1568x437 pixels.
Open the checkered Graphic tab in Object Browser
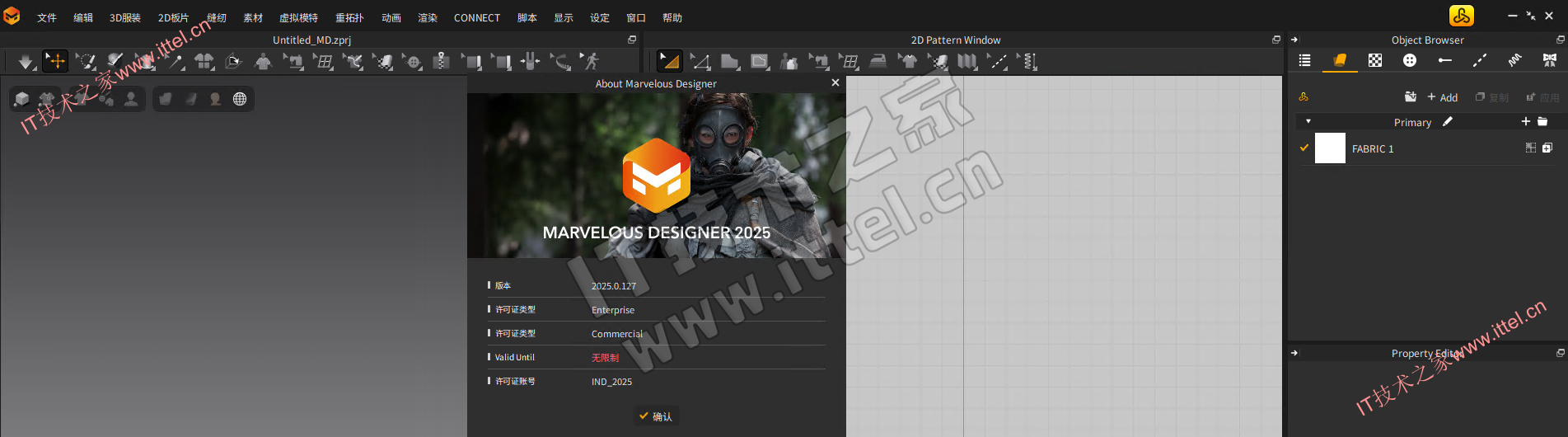click(x=1375, y=60)
